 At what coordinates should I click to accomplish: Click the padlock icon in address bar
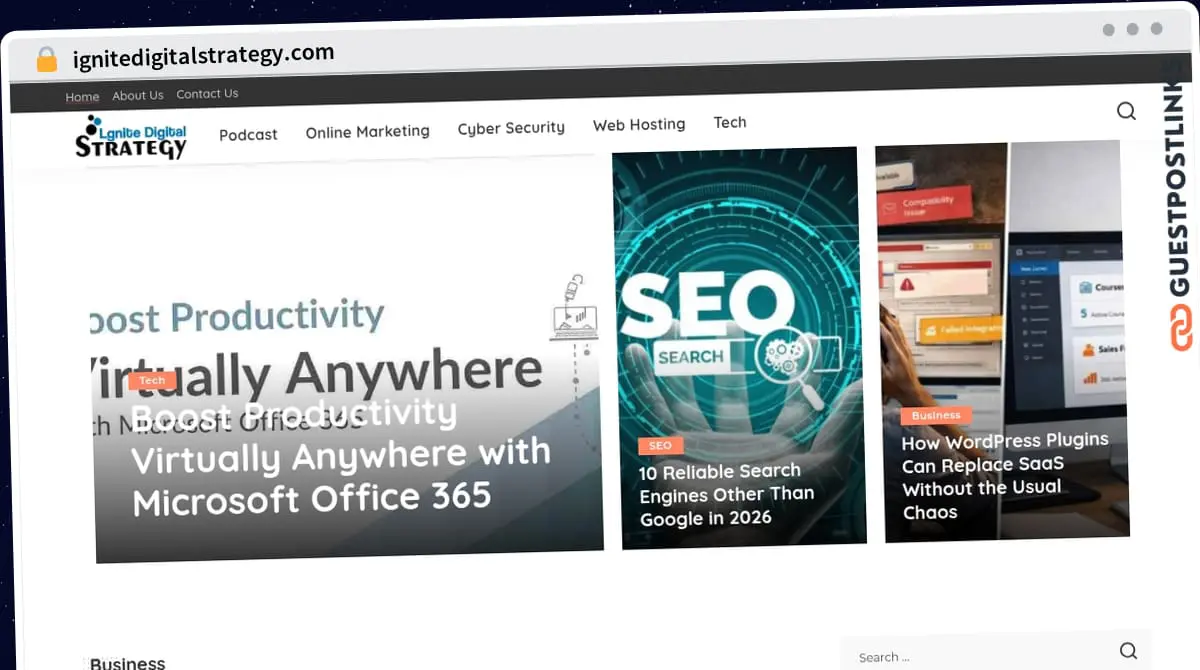[x=47, y=59]
